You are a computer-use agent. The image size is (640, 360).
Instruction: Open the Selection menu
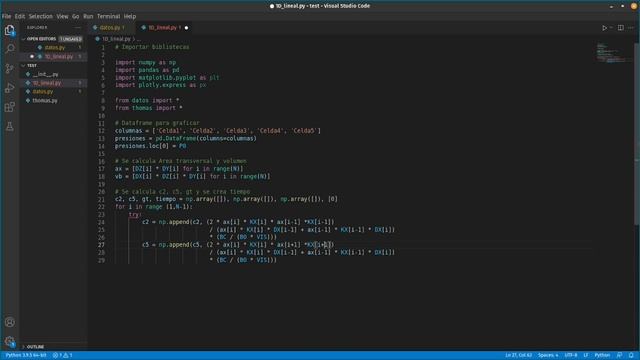click(x=40, y=16)
